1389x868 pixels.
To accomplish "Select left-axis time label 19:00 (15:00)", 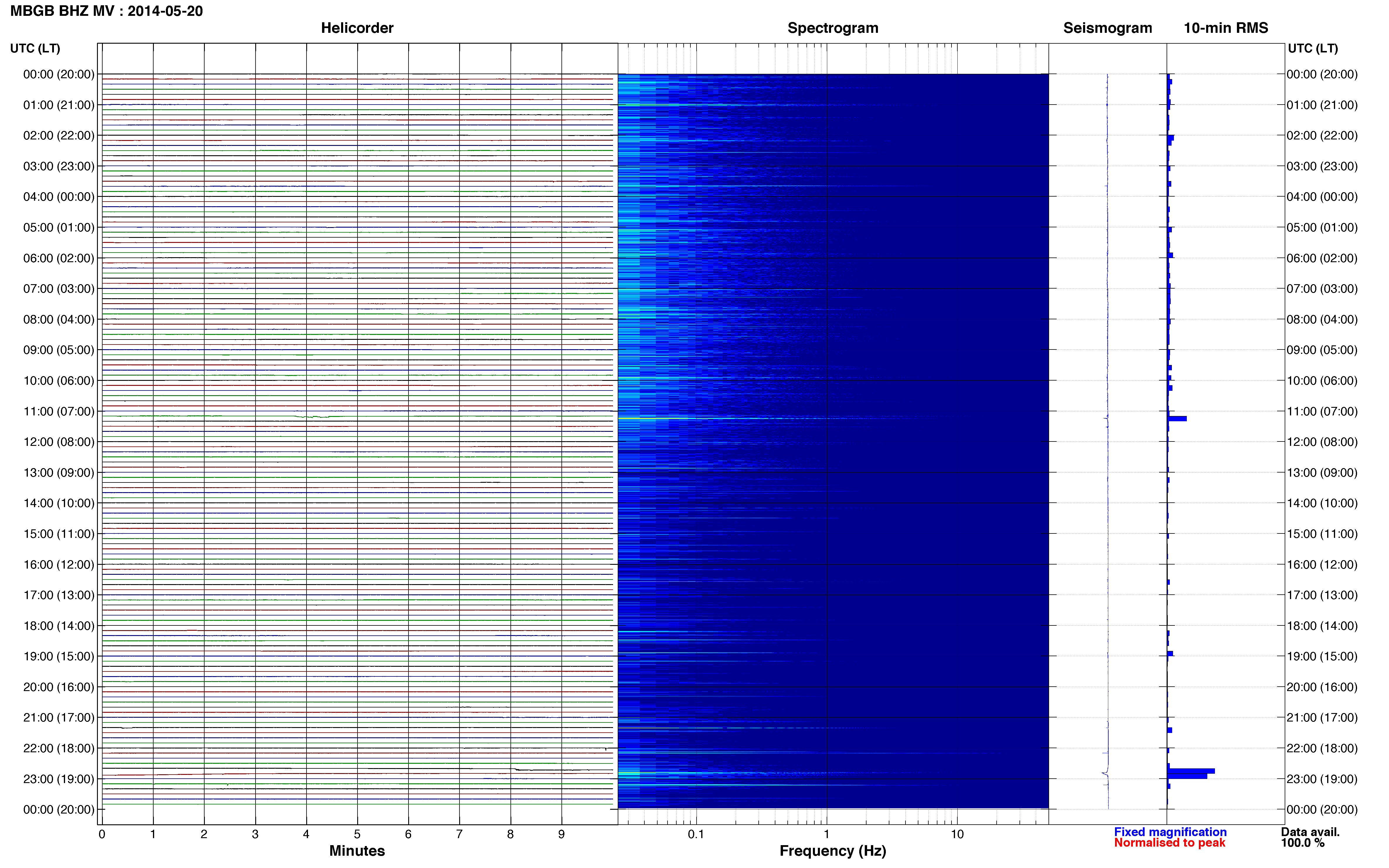I will tap(59, 656).
